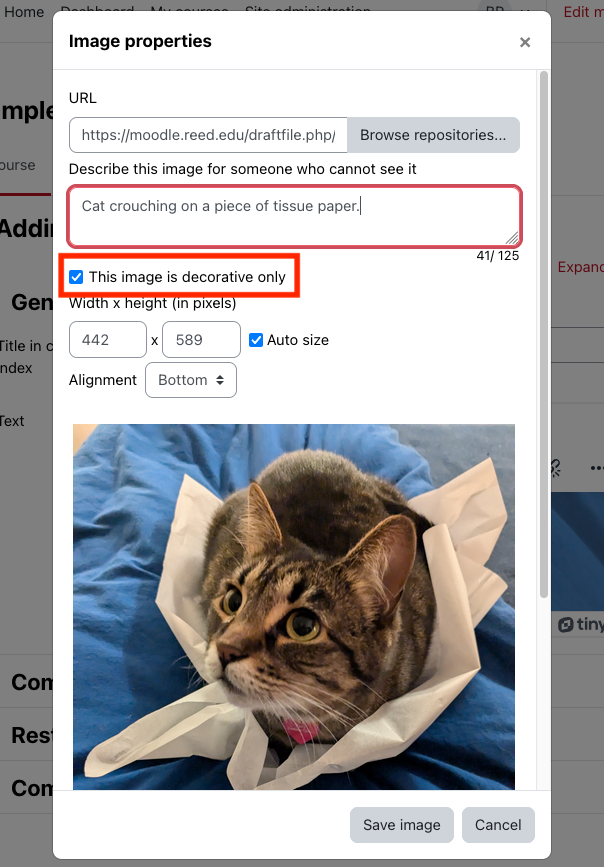Open the editor more options ellipsis
Viewport: 604px width, 867px height.
click(x=597, y=468)
